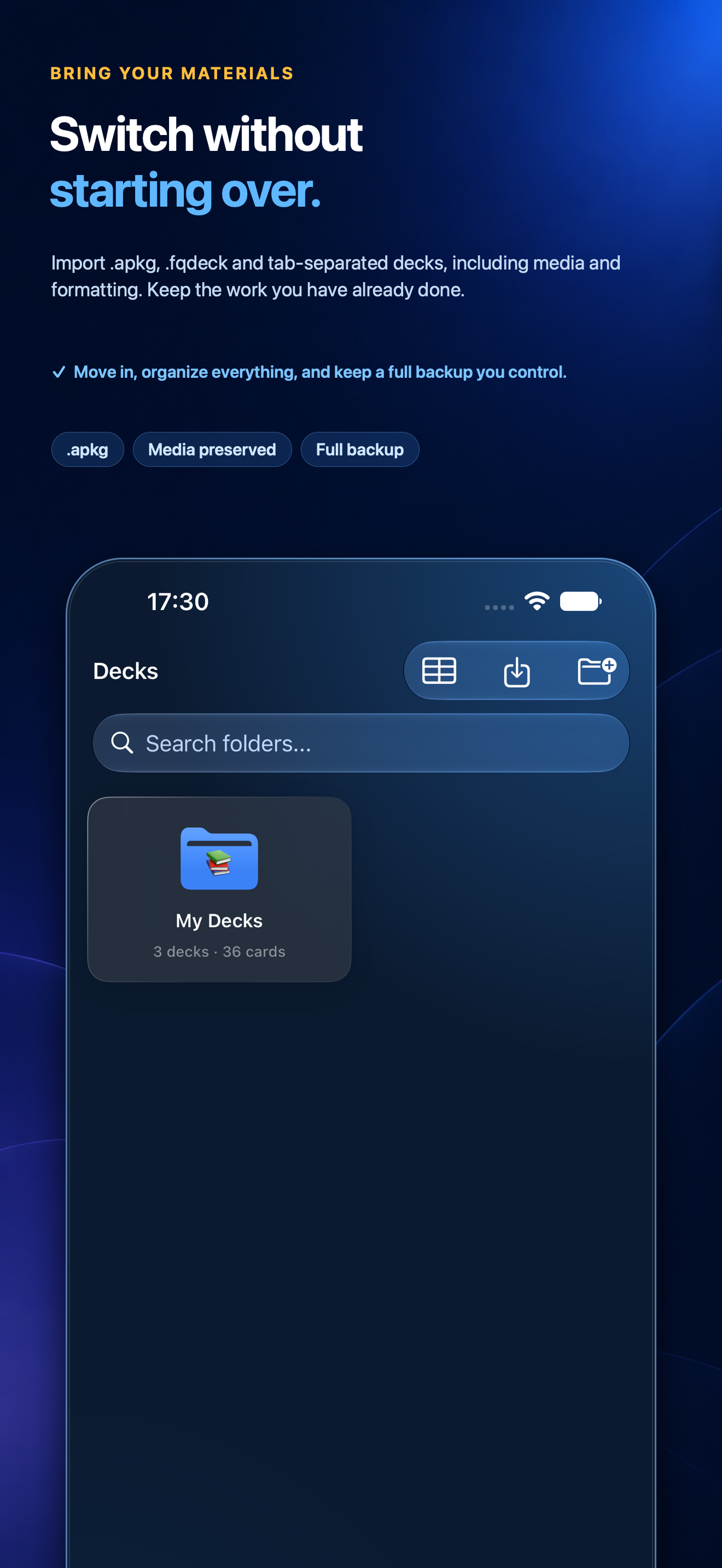Screen dimensions: 722x1568
Task: Click the 'BRING YOUR MATERIALS' heading
Action: [172, 73]
